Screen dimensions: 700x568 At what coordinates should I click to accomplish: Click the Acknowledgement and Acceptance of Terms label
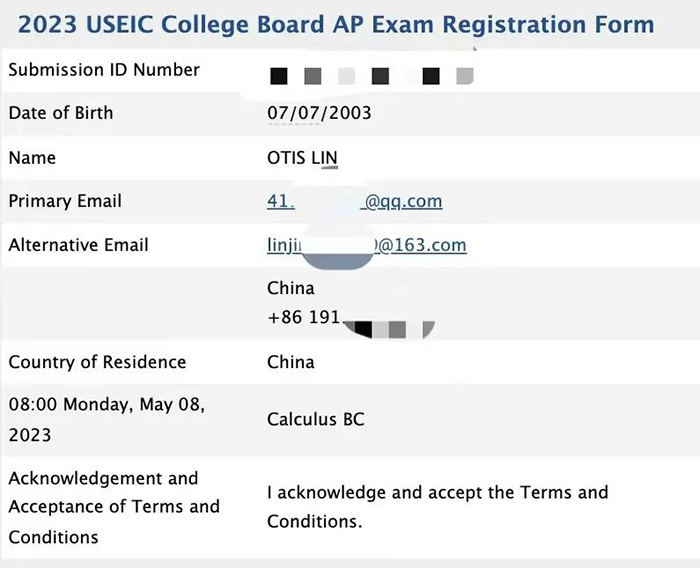pos(113,507)
